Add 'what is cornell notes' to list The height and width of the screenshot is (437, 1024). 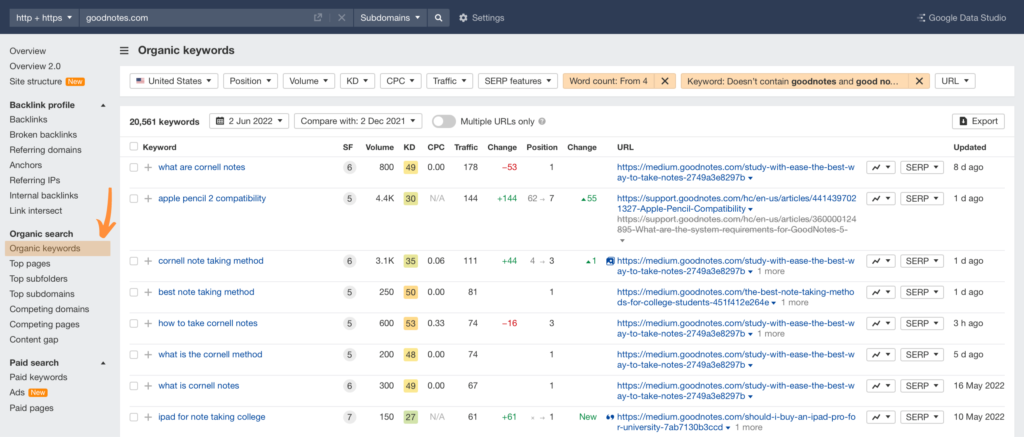point(148,385)
